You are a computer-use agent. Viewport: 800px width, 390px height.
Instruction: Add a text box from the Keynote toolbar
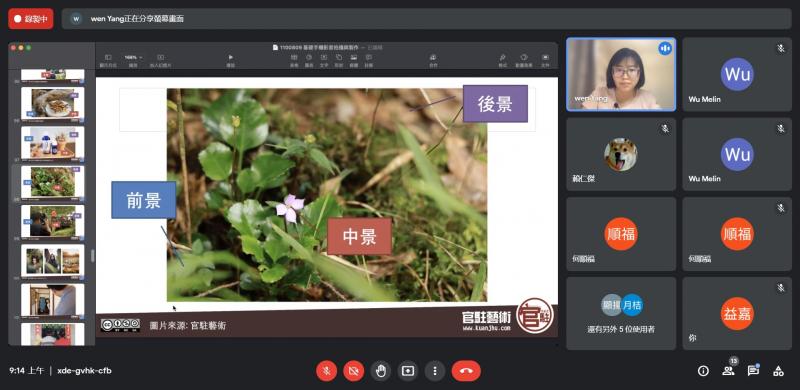pyautogui.click(x=323, y=60)
